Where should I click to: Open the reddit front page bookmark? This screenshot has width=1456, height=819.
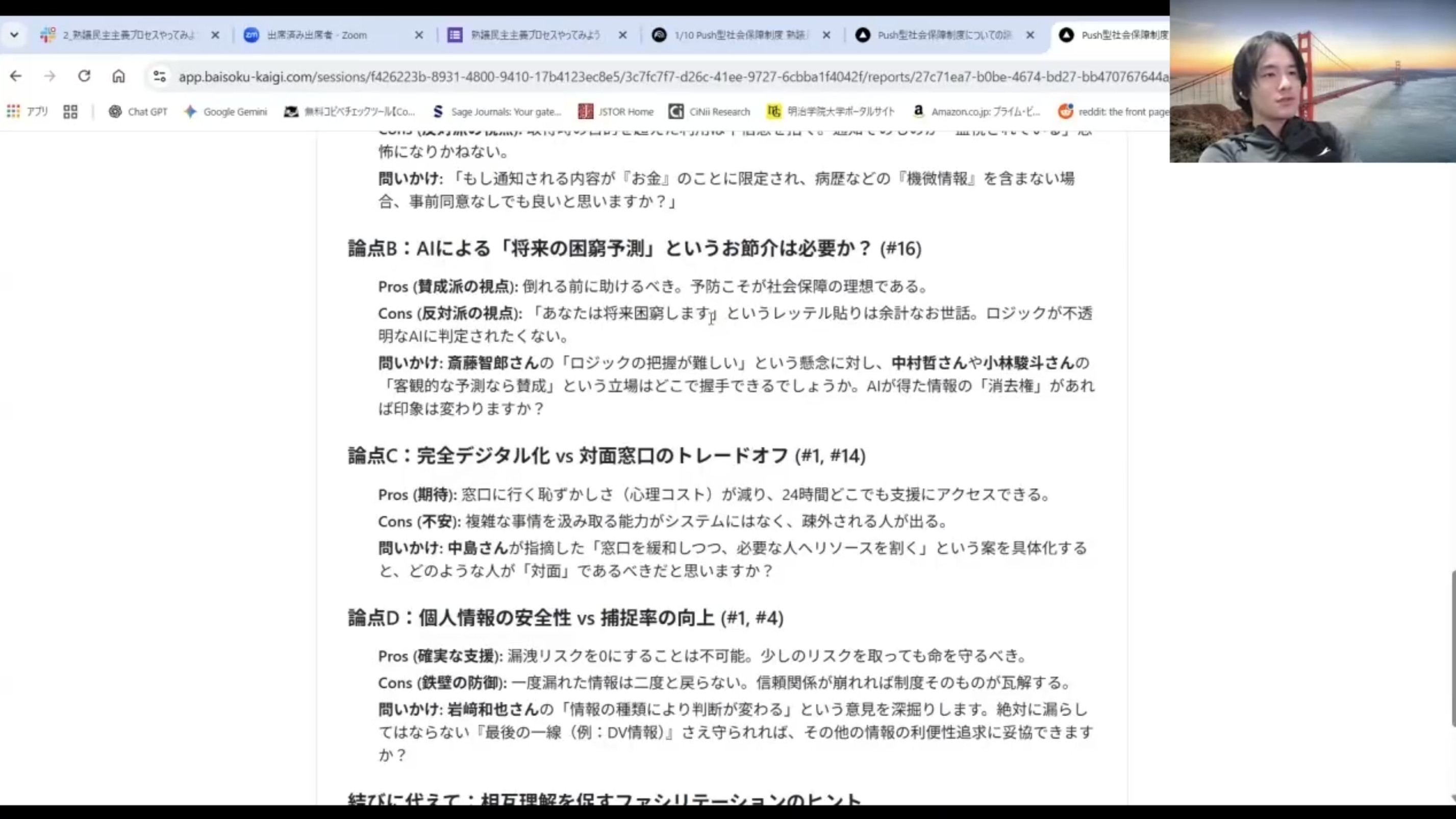[1114, 112]
